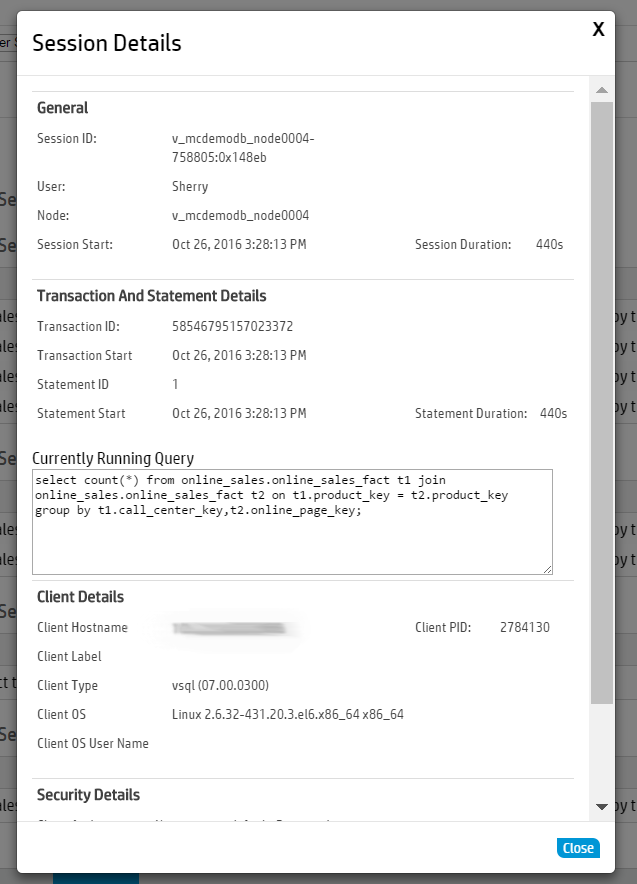Click the Statement ID value

pos(175,384)
